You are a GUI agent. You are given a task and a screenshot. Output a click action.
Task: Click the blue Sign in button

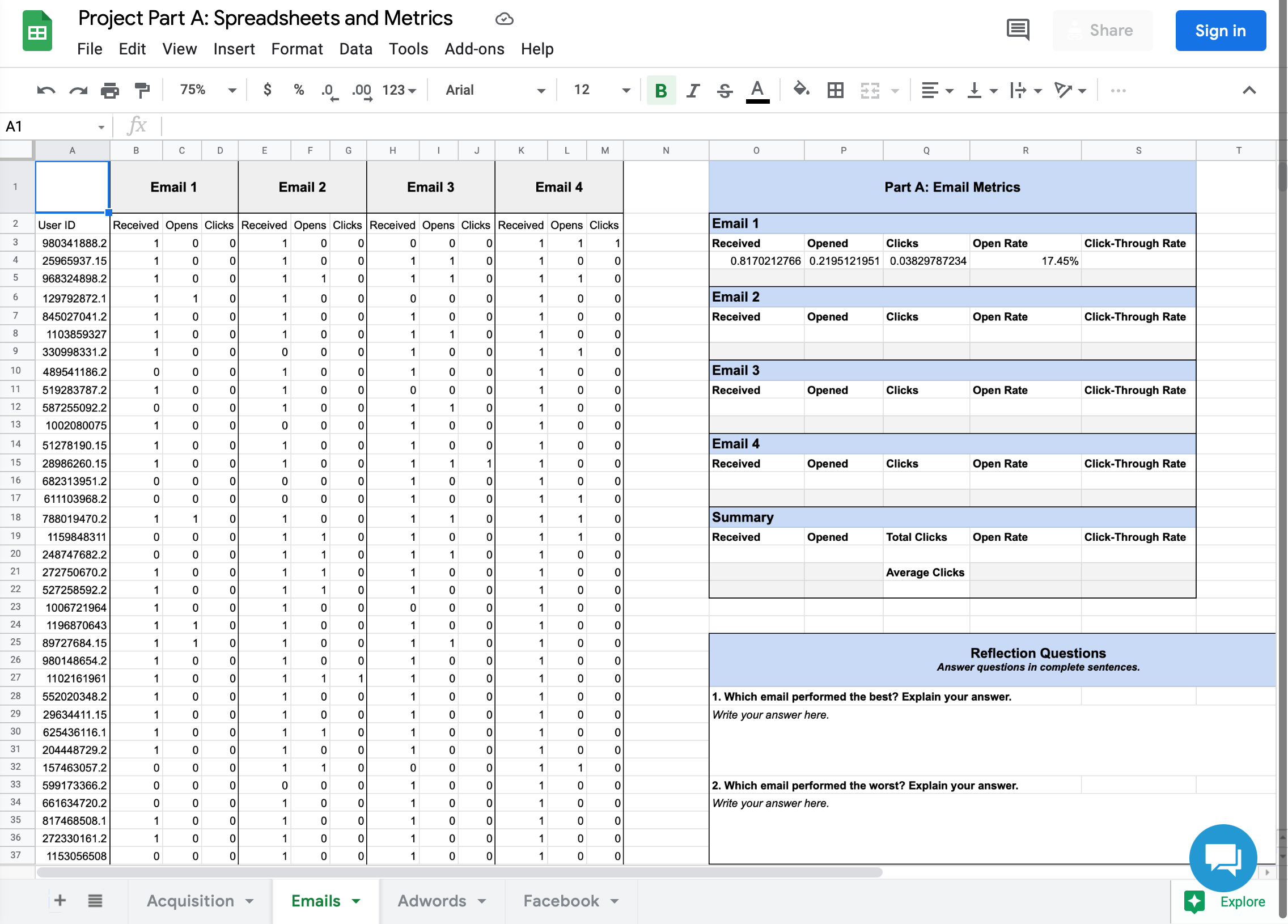(1220, 31)
